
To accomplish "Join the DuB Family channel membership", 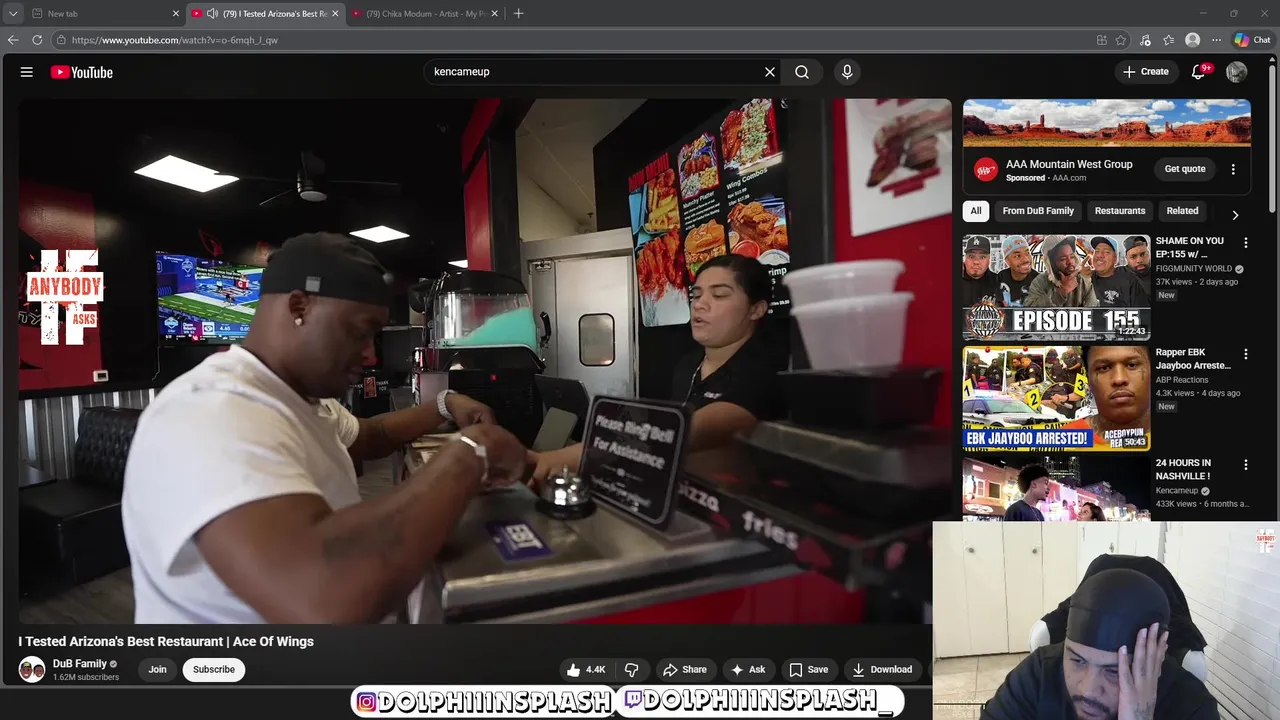I will click(x=157, y=670).
